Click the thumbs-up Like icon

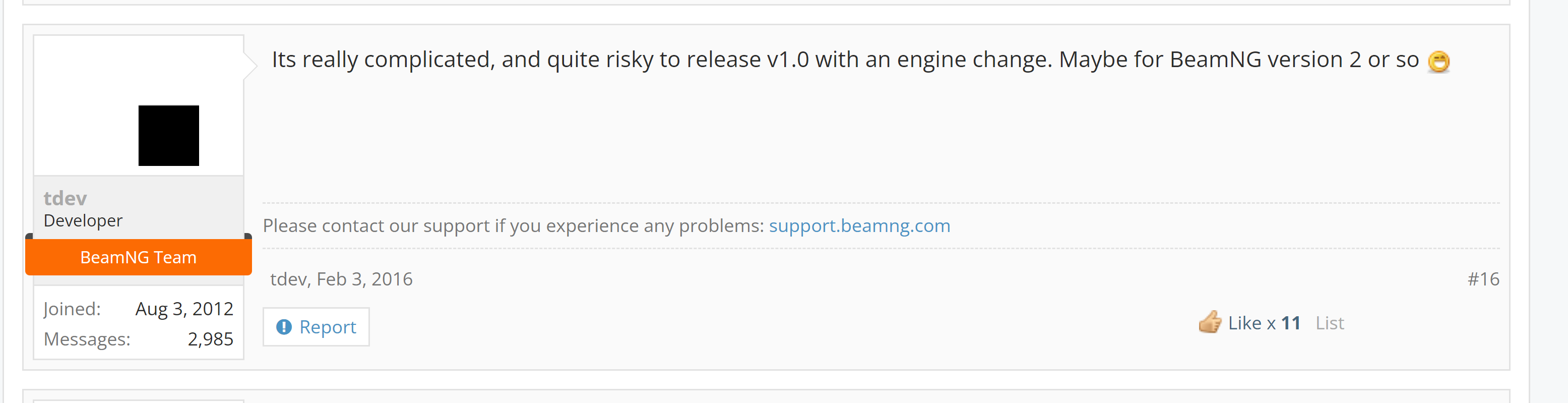(1210, 322)
